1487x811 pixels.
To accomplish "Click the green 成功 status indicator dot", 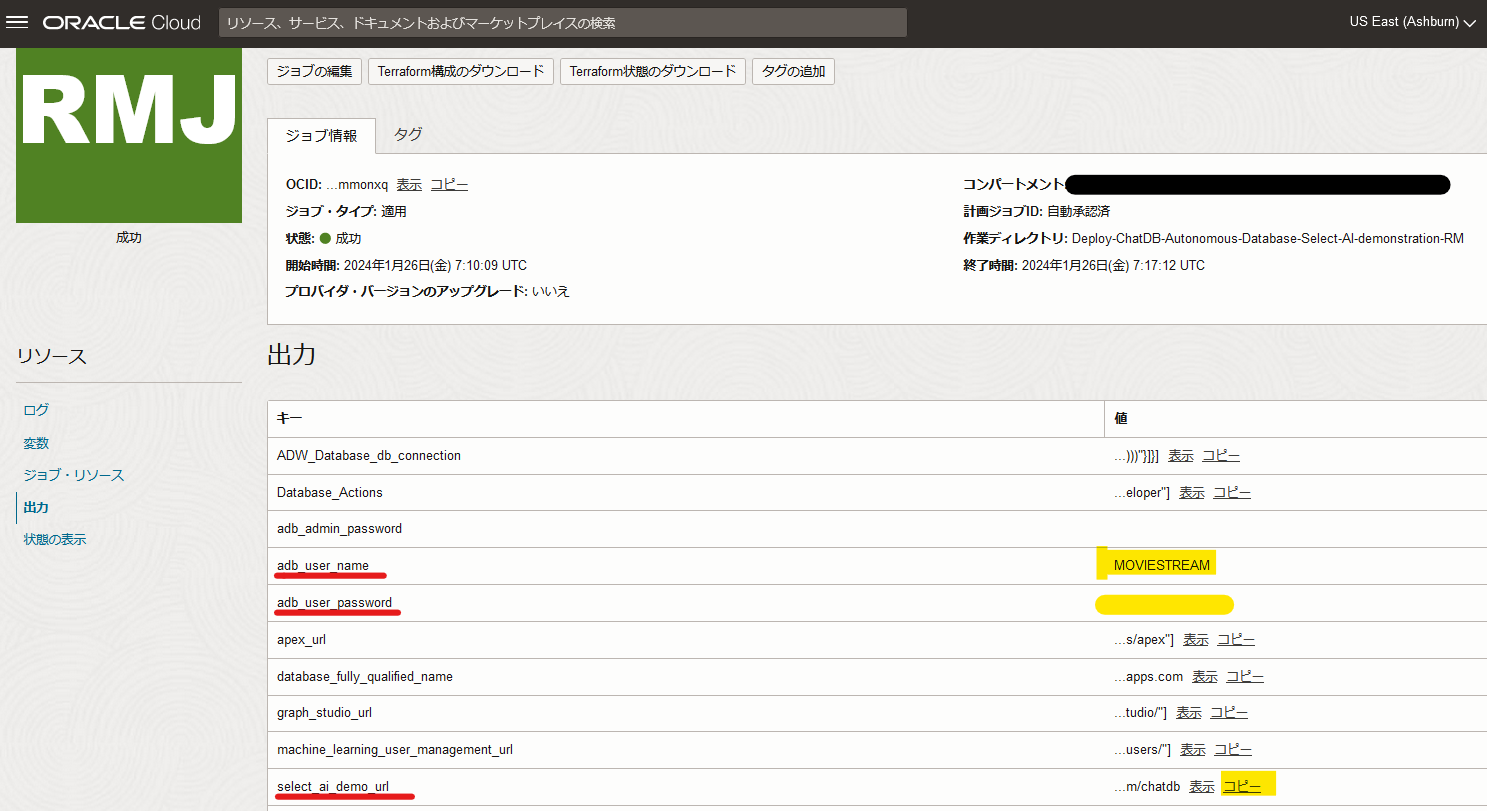I will (x=325, y=239).
